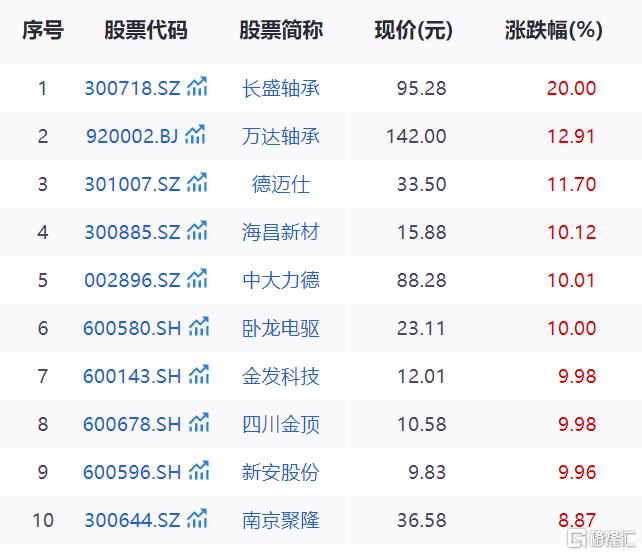
Task: Open stock code link 300718.SZ
Action: tap(132, 88)
